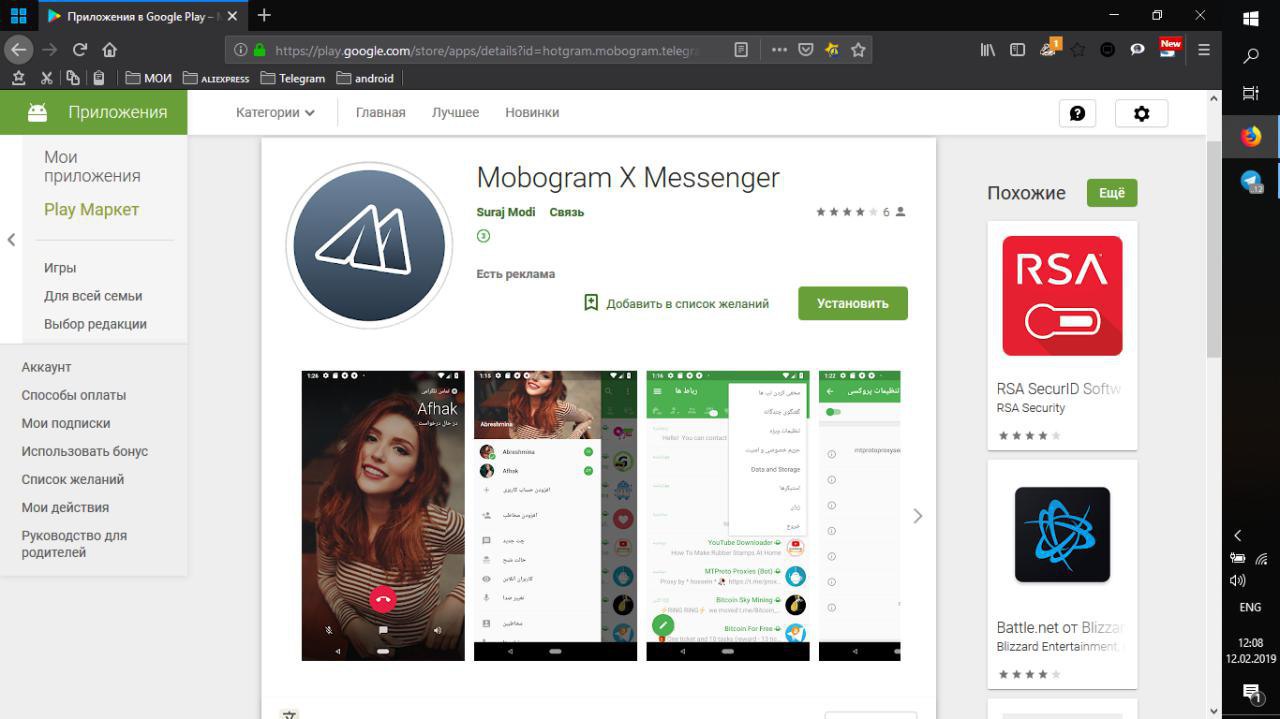
Task: Open the browser home page
Action: (x=110, y=50)
